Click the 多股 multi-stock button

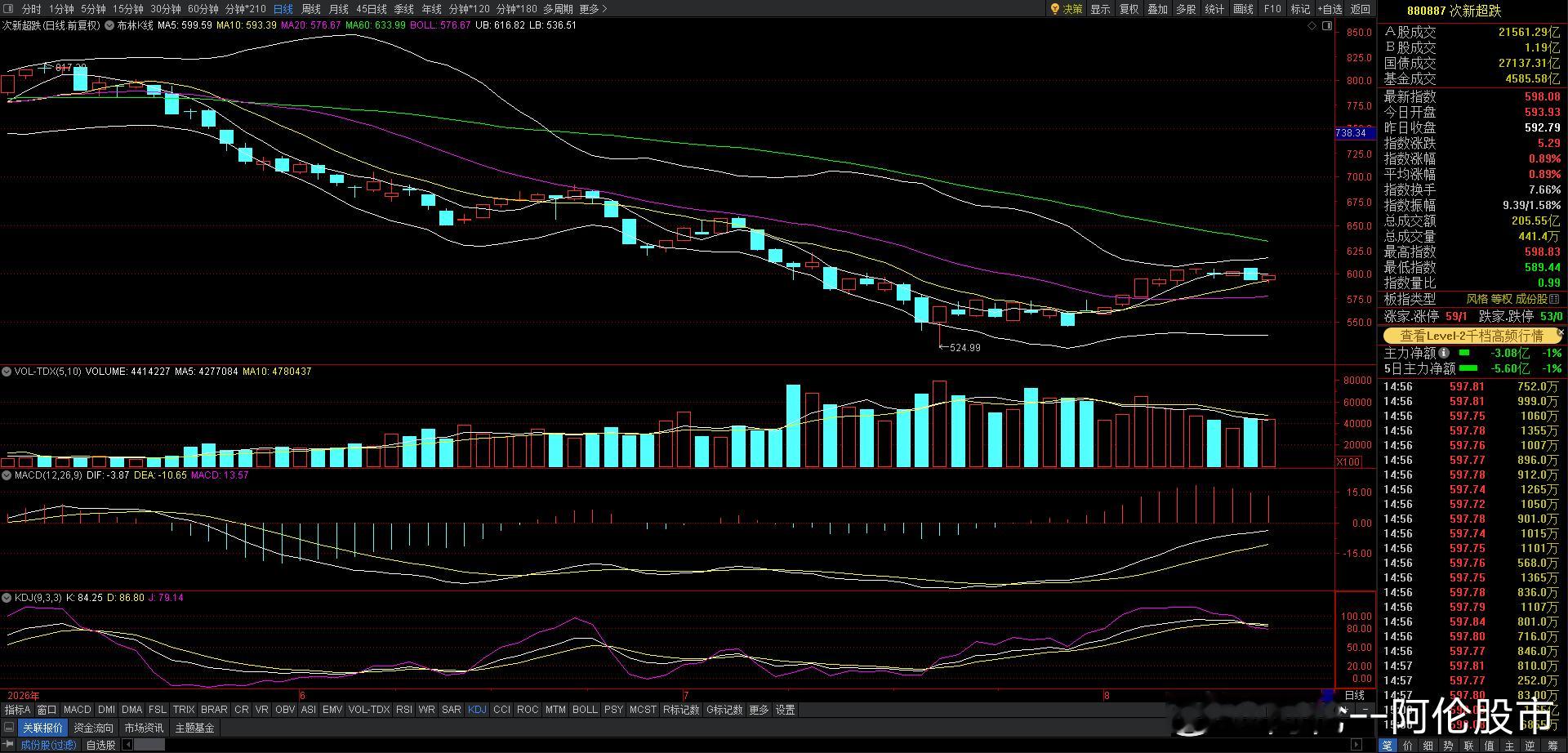pos(1186,9)
